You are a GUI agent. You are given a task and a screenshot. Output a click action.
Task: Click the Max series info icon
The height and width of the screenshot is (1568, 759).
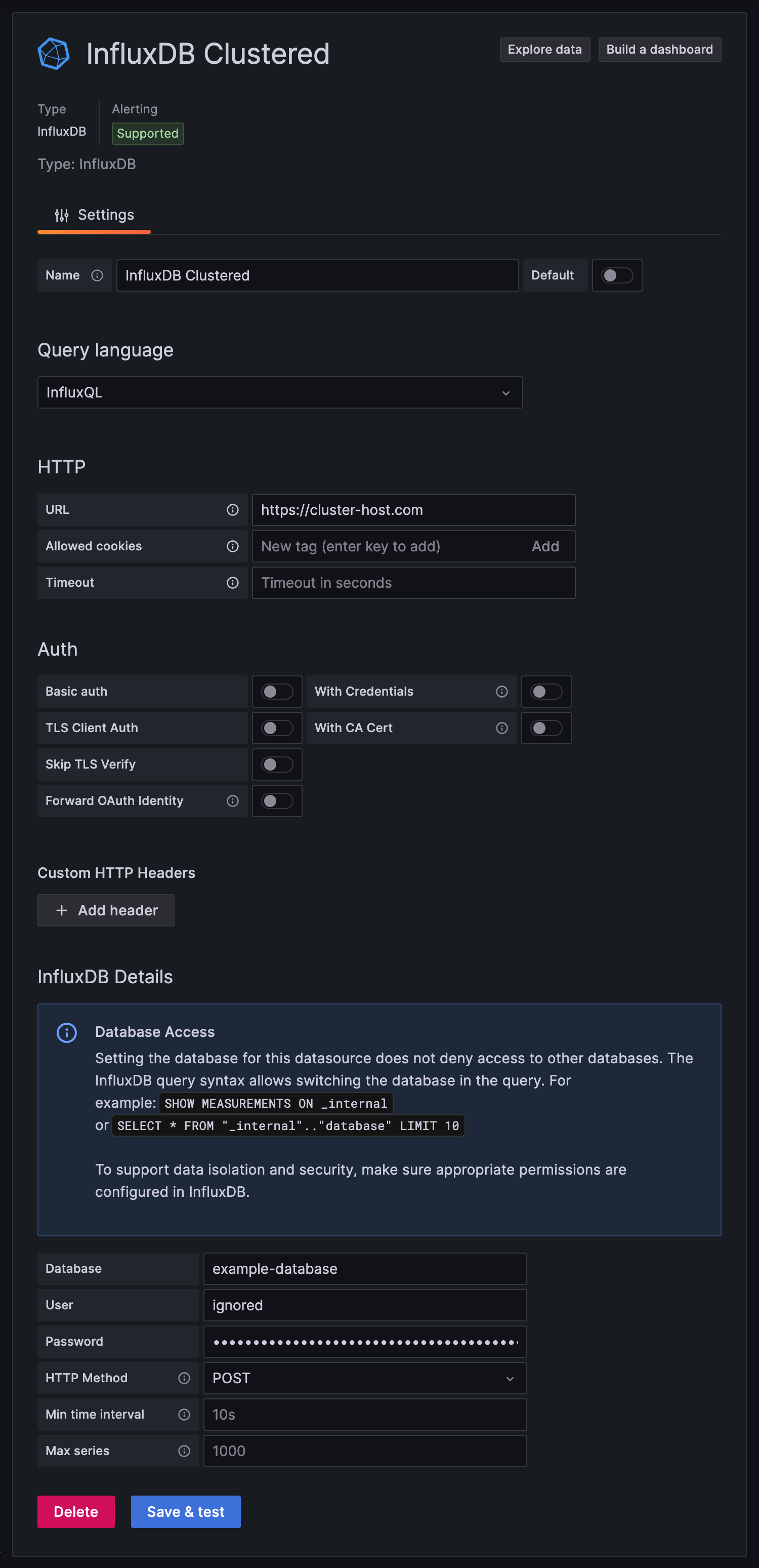point(184,1451)
